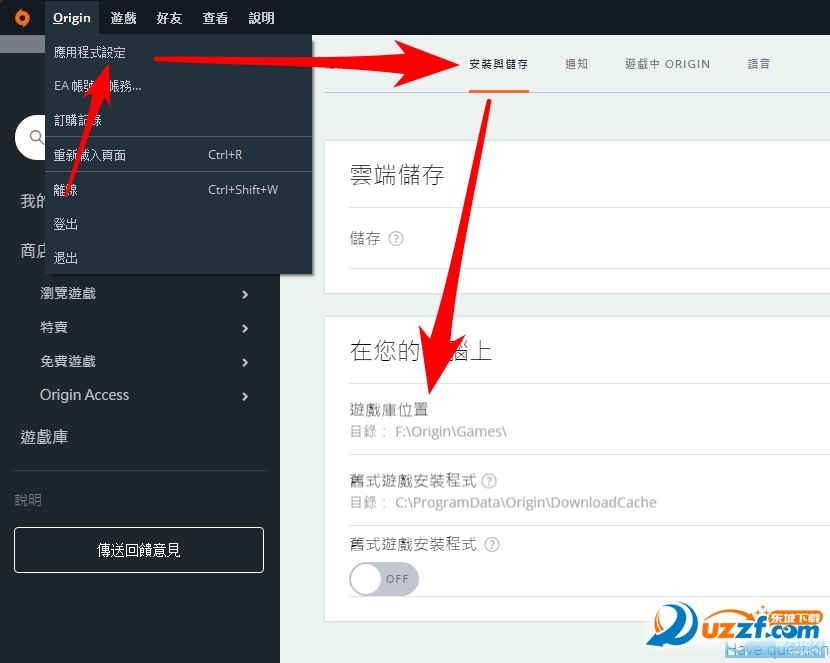Screen dimensions: 830x663
Task: Open help icon beside 舊式遊戲安裝程式 directory
Action: coord(489,481)
